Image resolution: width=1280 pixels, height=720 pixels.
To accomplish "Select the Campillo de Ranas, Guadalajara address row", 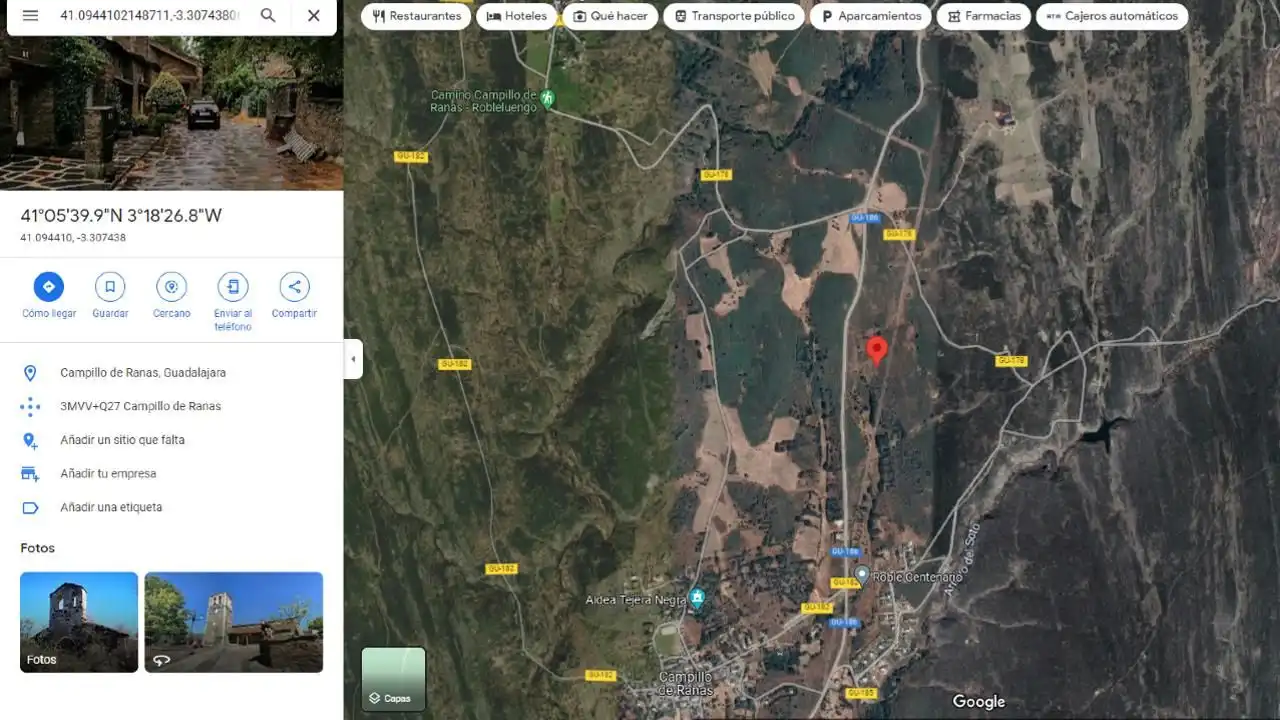I will pos(171,373).
